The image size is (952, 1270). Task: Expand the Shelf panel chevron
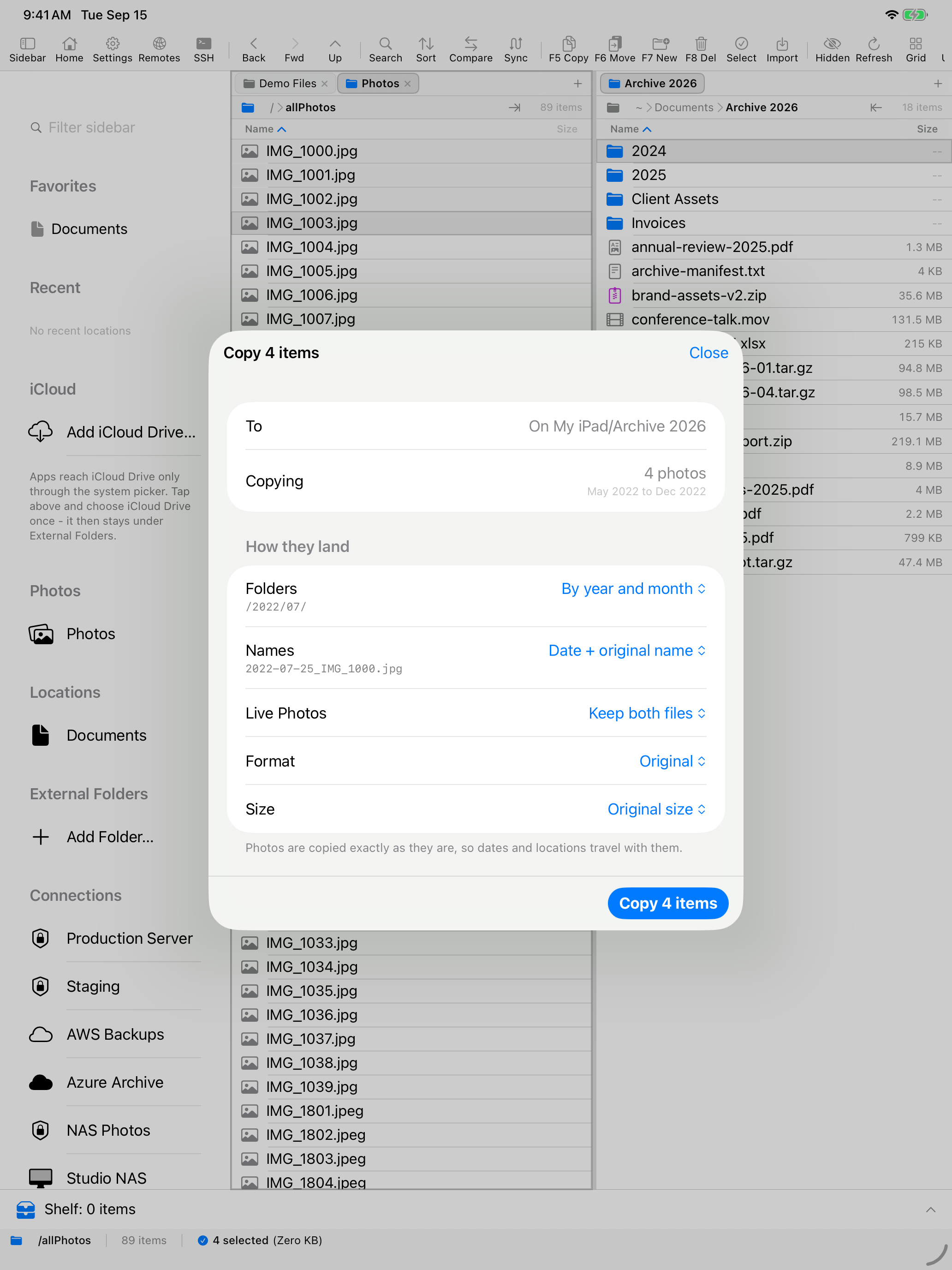point(930,1210)
